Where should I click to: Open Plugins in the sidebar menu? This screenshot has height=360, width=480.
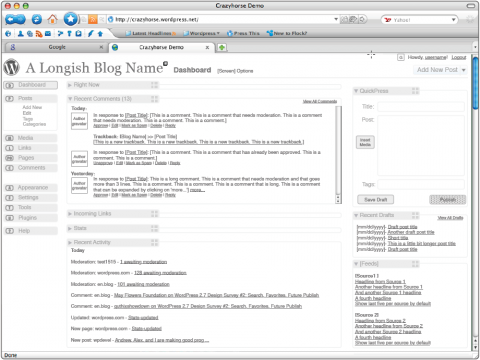point(31,218)
